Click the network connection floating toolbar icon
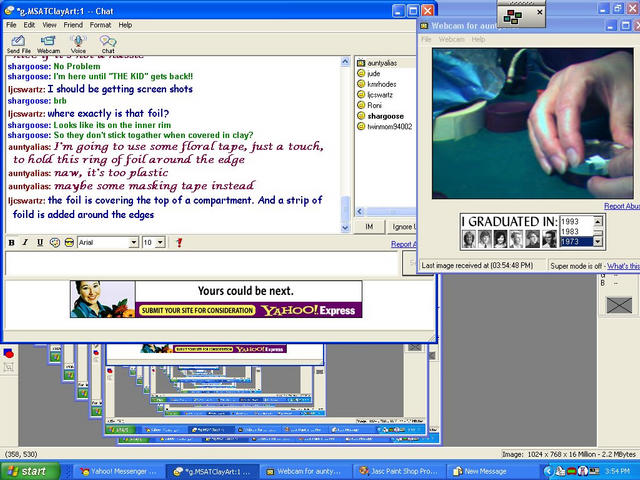640x480 pixels. coord(513,17)
